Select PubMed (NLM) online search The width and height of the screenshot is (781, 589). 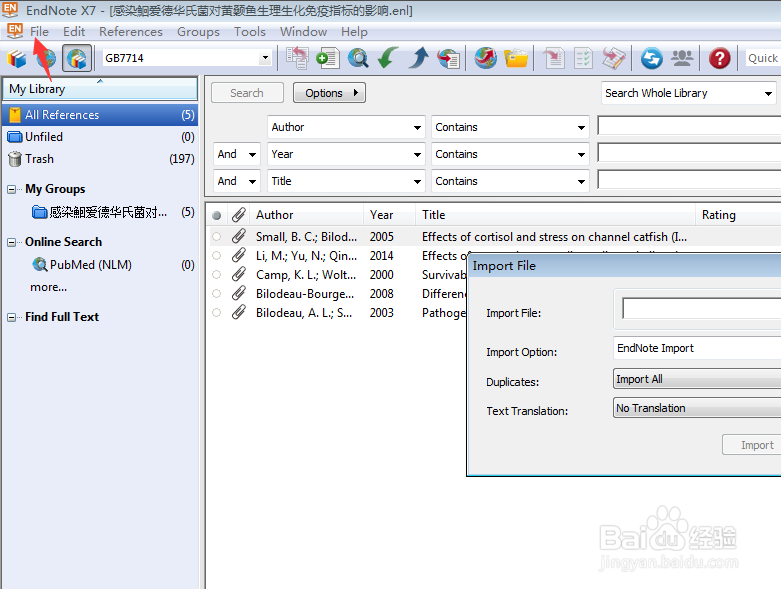pos(90,264)
